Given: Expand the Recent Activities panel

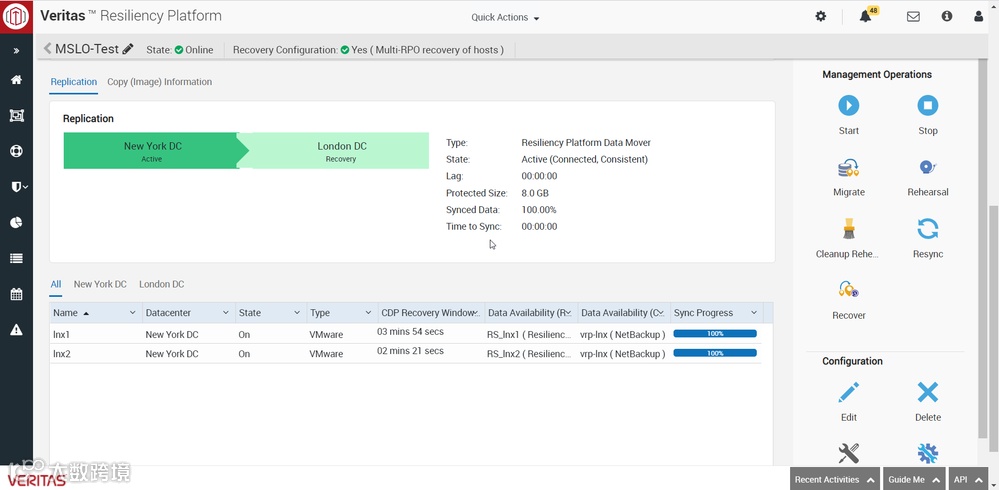Looking at the screenshot, I should click(x=835, y=479).
